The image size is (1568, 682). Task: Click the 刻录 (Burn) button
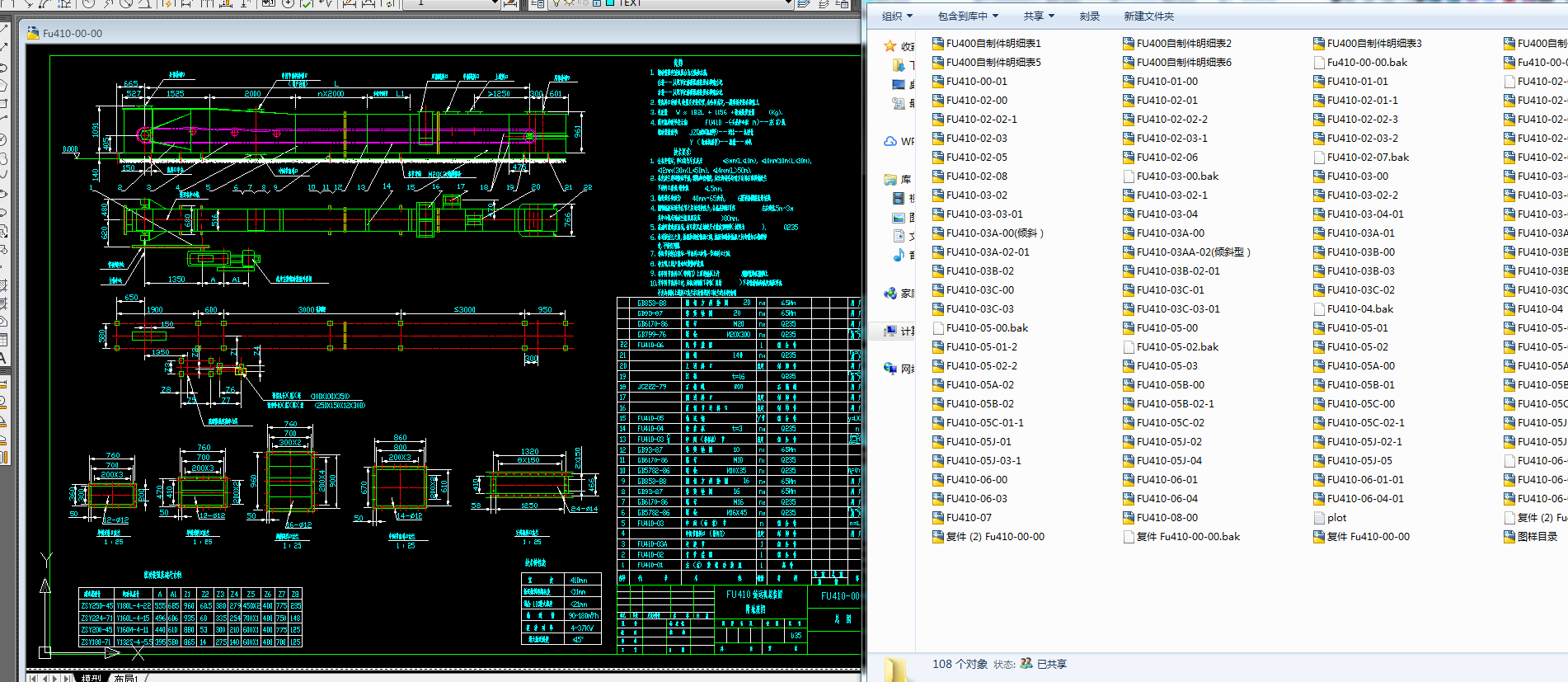1089,16
